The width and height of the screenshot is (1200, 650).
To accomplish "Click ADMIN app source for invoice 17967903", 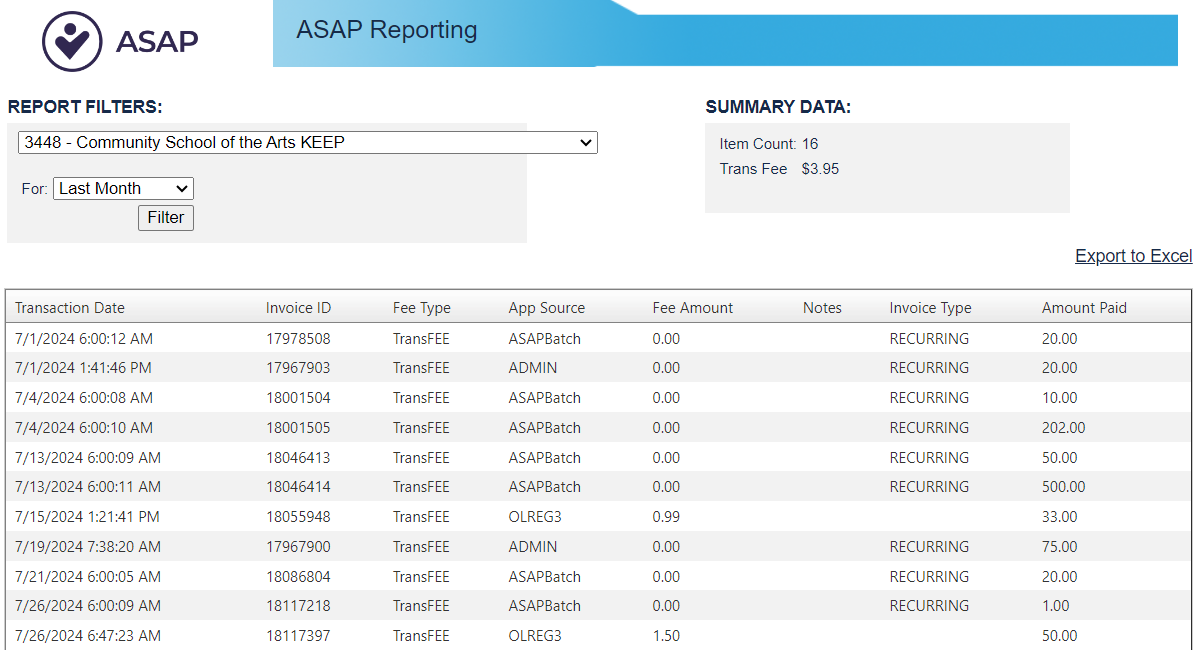I will click(x=533, y=368).
